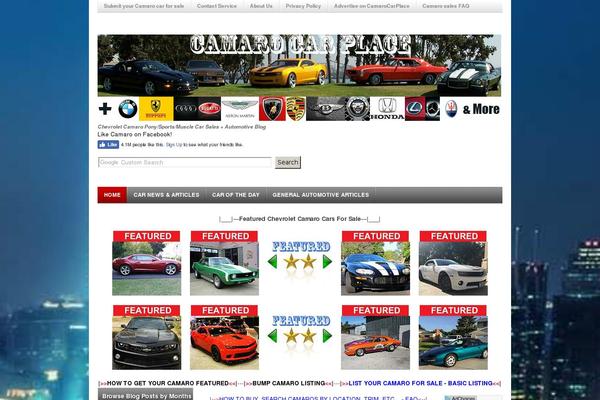Open the About Us page
This screenshot has height=400, width=600.
261,6
